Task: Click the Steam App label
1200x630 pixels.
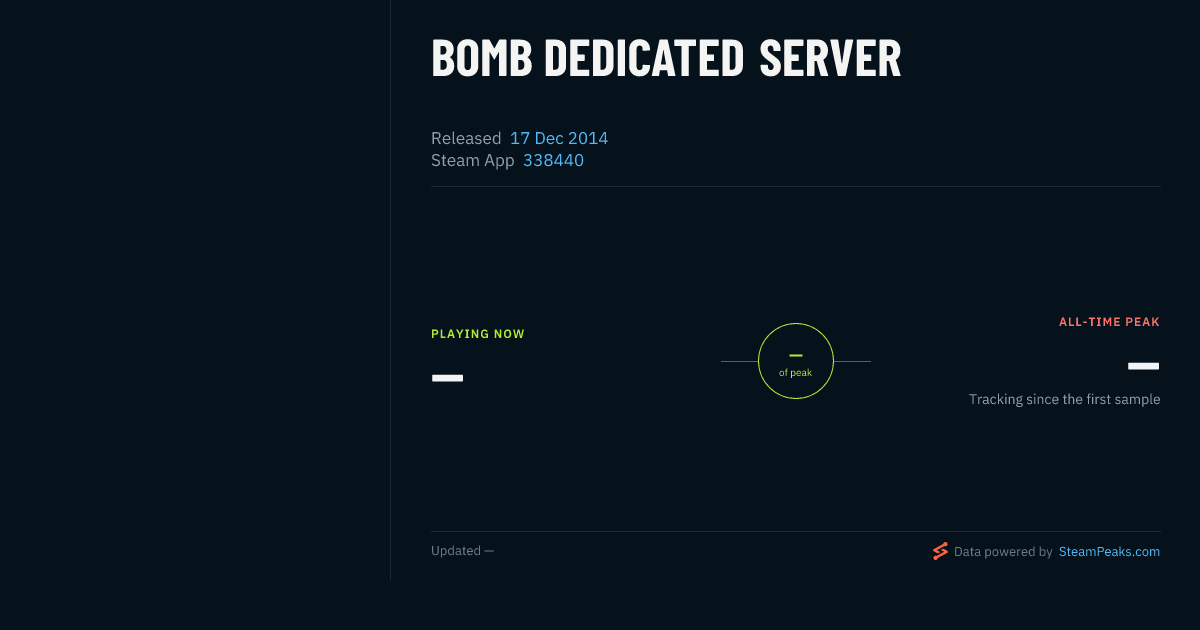Action: click(x=473, y=160)
